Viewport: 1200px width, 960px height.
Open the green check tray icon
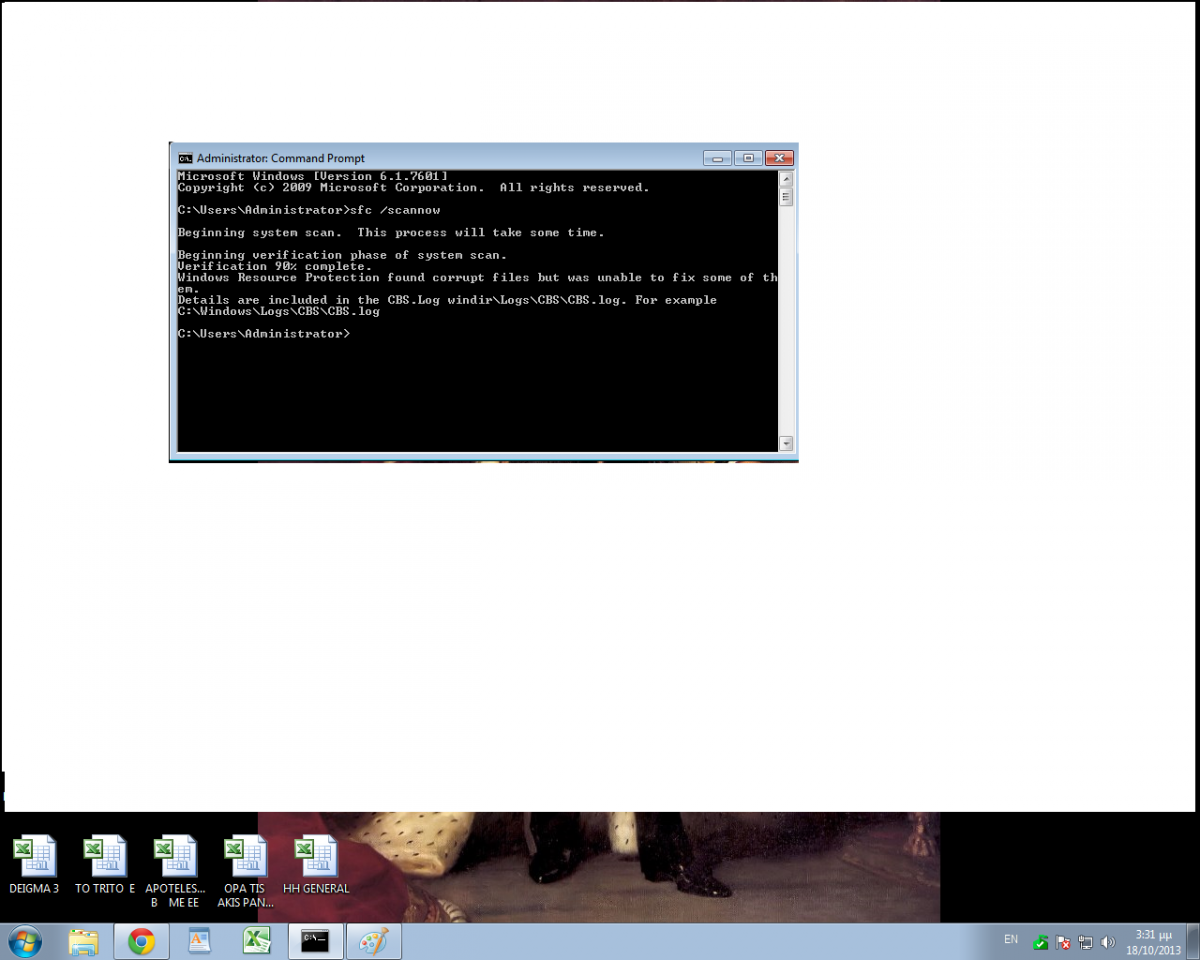coord(1041,942)
